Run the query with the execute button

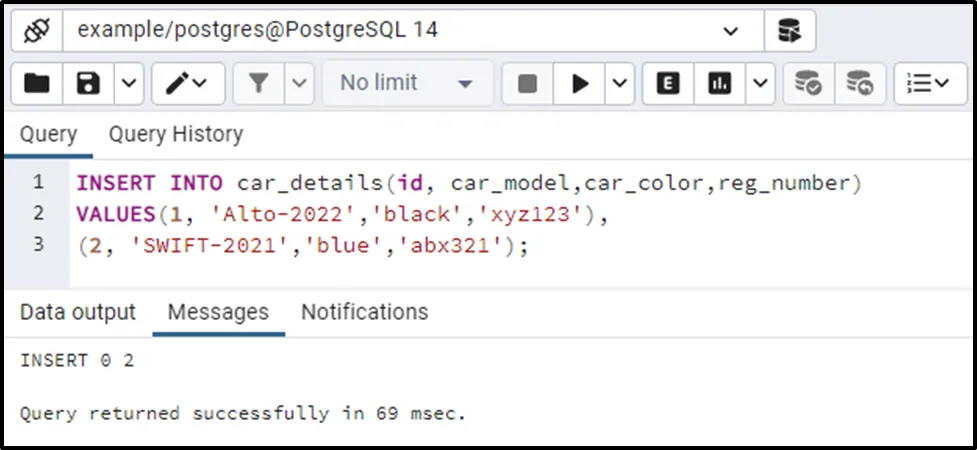click(x=580, y=83)
